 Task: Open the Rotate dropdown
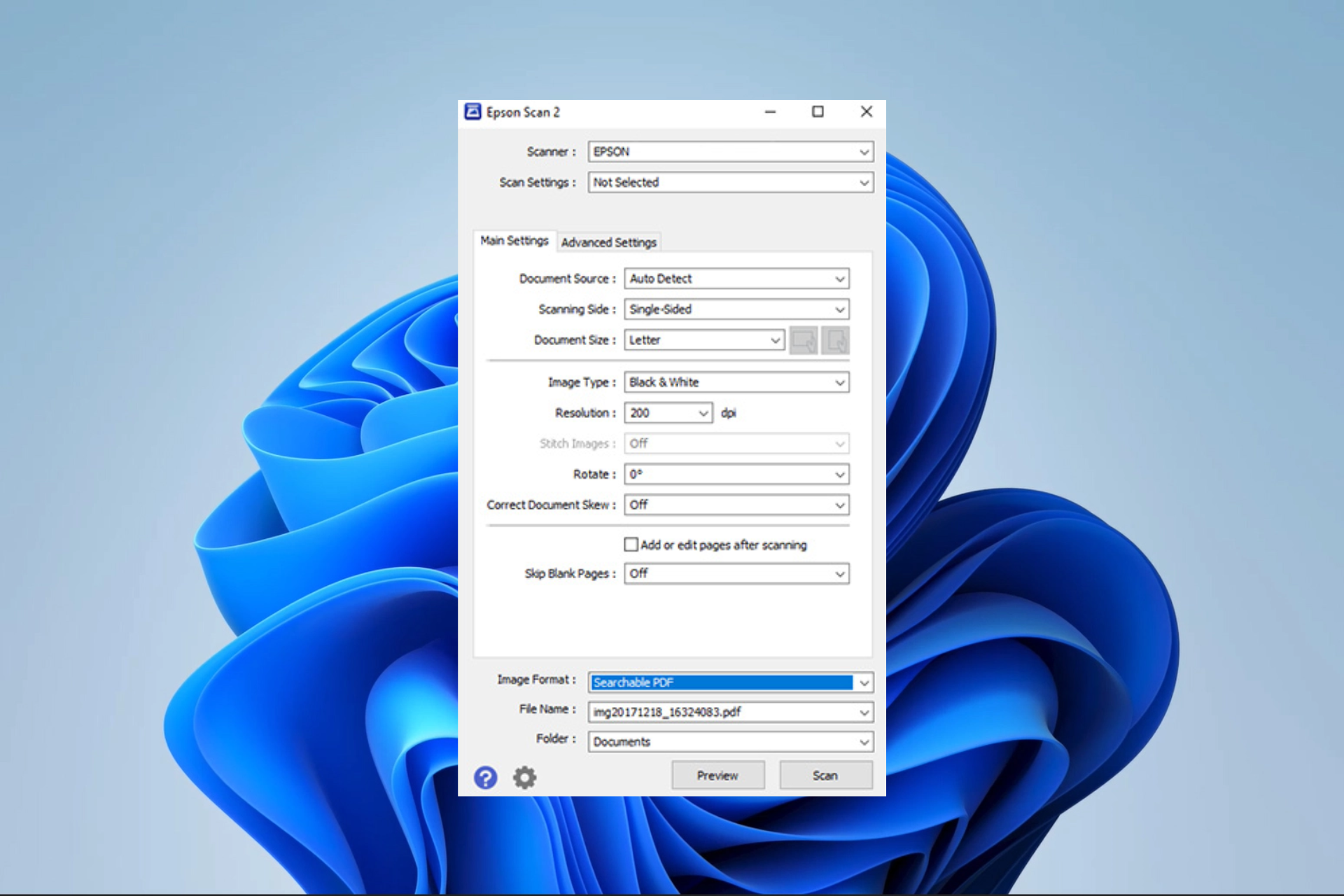pos(736,475)
